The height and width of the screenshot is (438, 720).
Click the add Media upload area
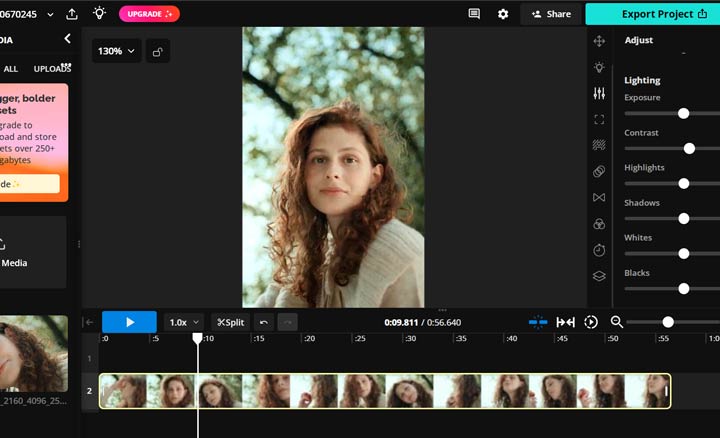click(x=33, y=252)
